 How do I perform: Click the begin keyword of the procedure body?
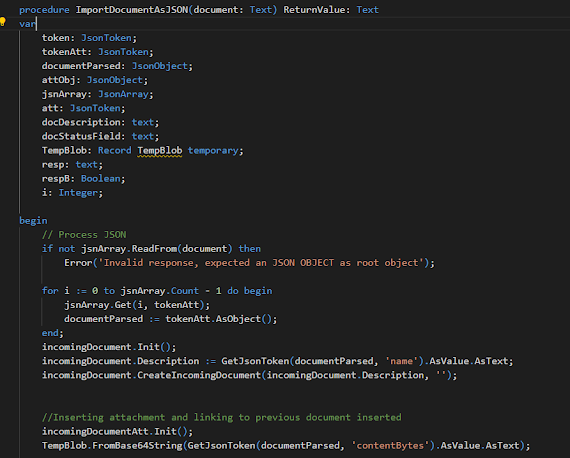[x=33, y=221]
